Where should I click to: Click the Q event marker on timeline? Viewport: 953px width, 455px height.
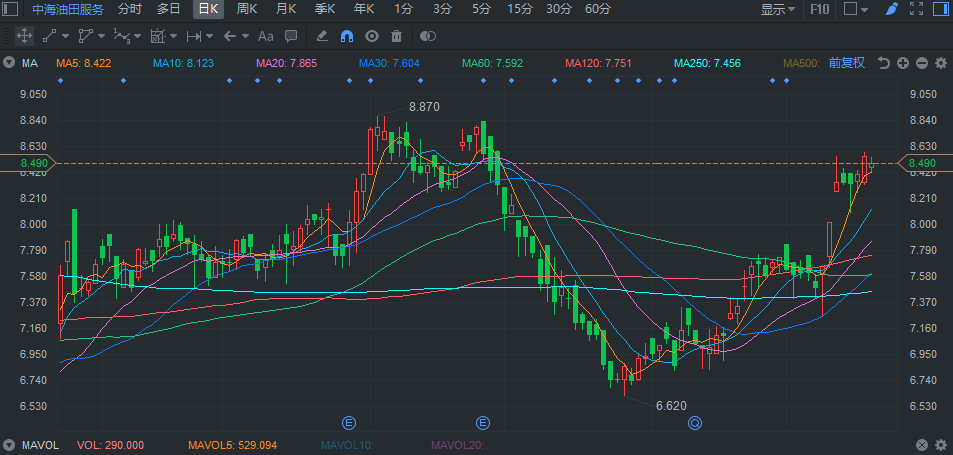[695, 422]
